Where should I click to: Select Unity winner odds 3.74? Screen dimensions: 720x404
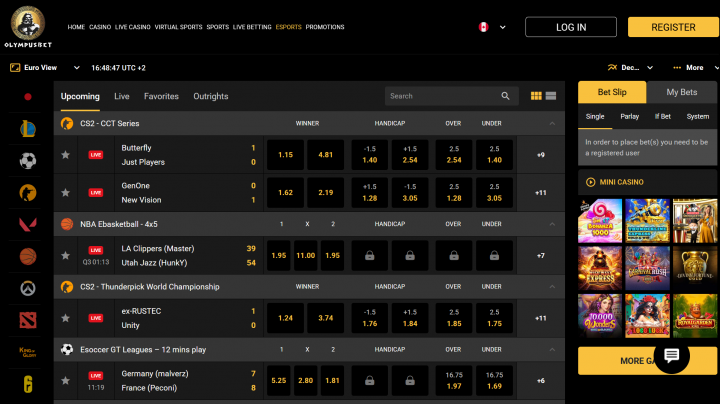coord(326,318)
